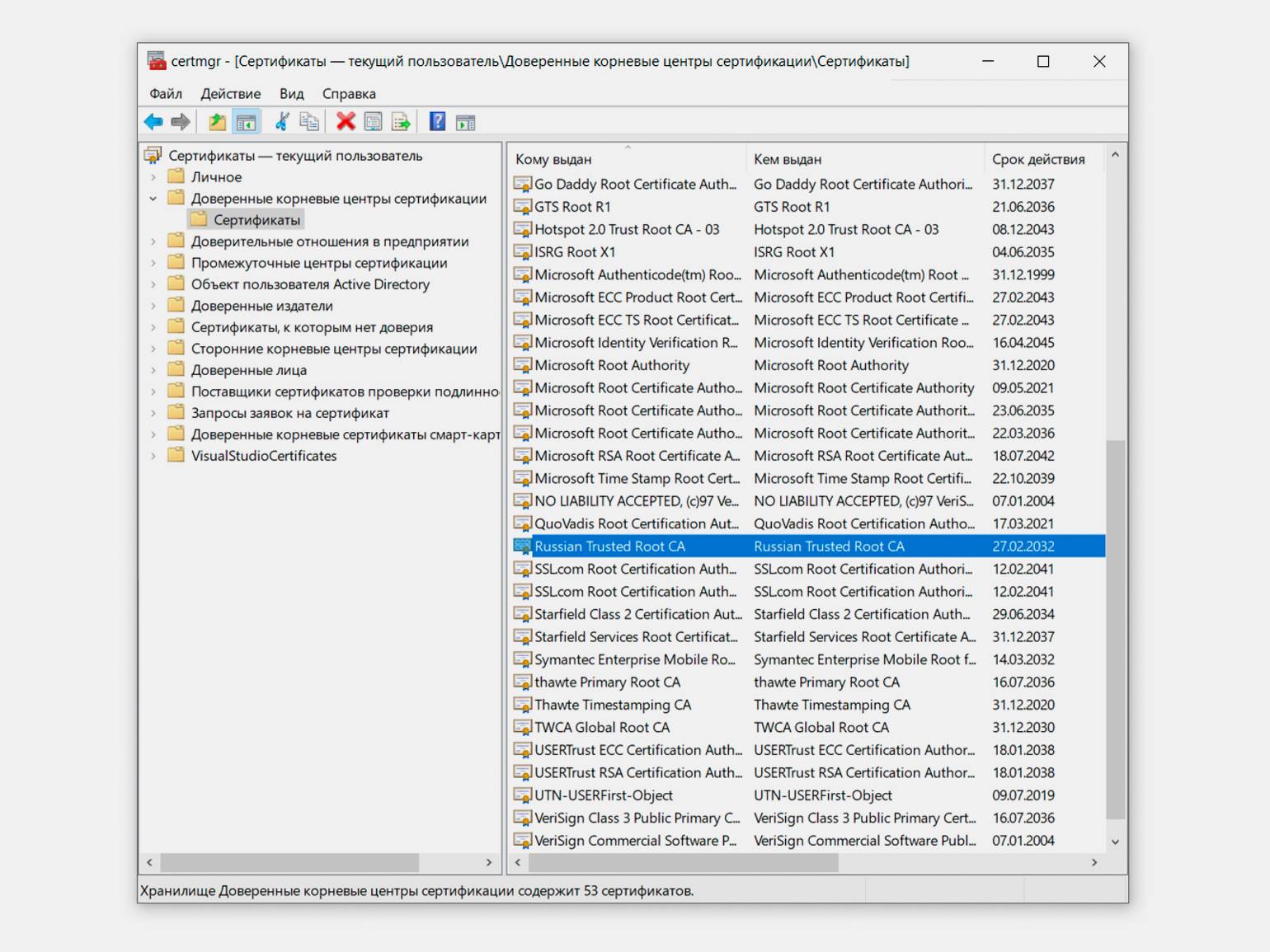
Task: Sort by the Срок действия column header
Action: coord(1045,159)
